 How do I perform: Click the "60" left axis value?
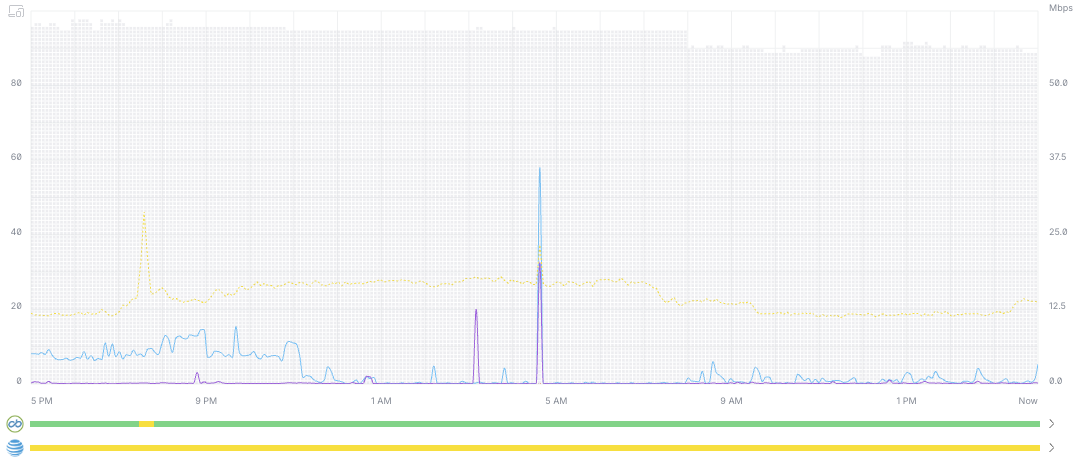tap(17, 157)
